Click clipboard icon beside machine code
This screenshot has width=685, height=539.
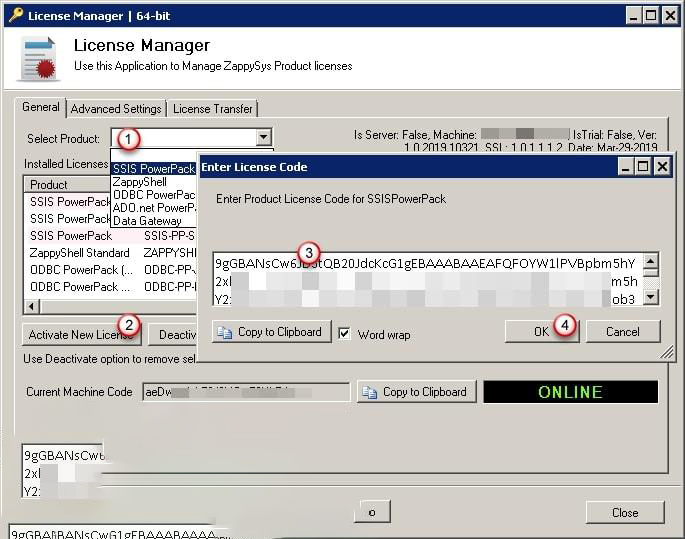pos(369,392)
